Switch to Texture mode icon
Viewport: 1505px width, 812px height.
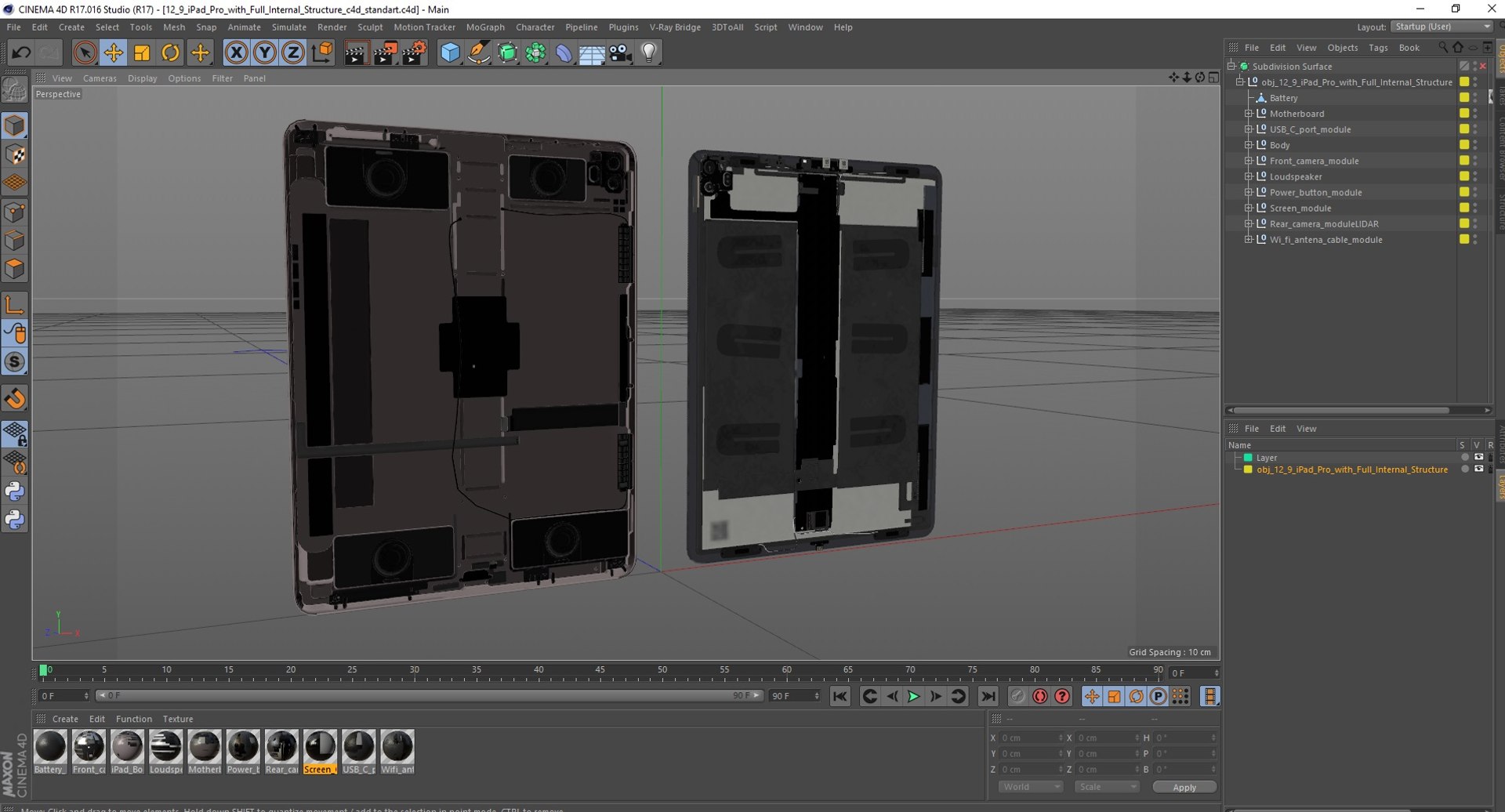point(15,154)
